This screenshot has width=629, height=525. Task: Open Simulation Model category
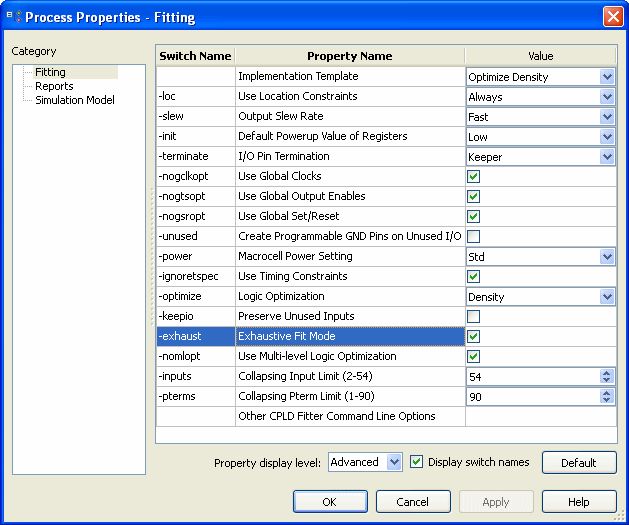(74, 100)
